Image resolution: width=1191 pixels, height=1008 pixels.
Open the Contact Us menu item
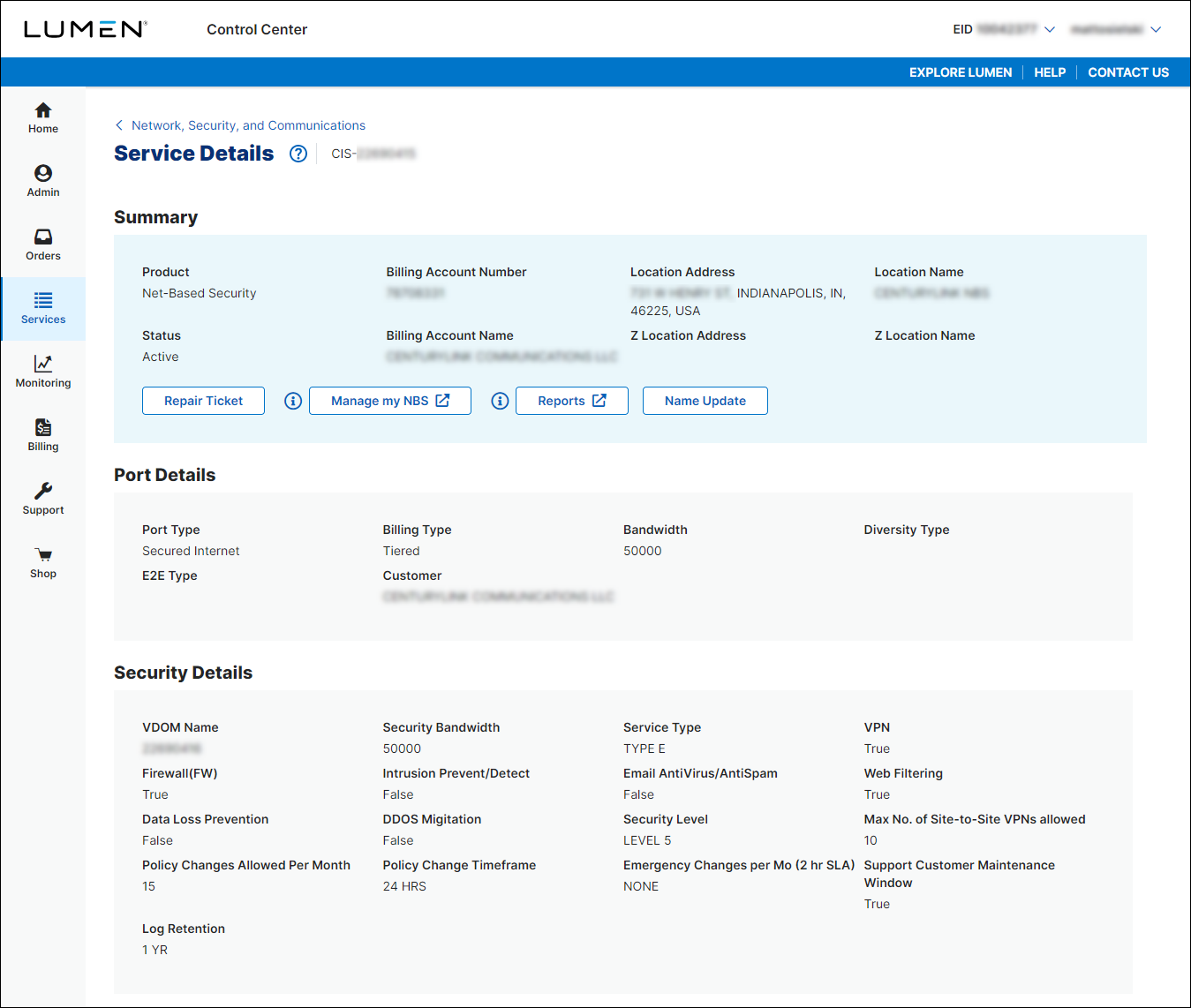click(1128, 72)
